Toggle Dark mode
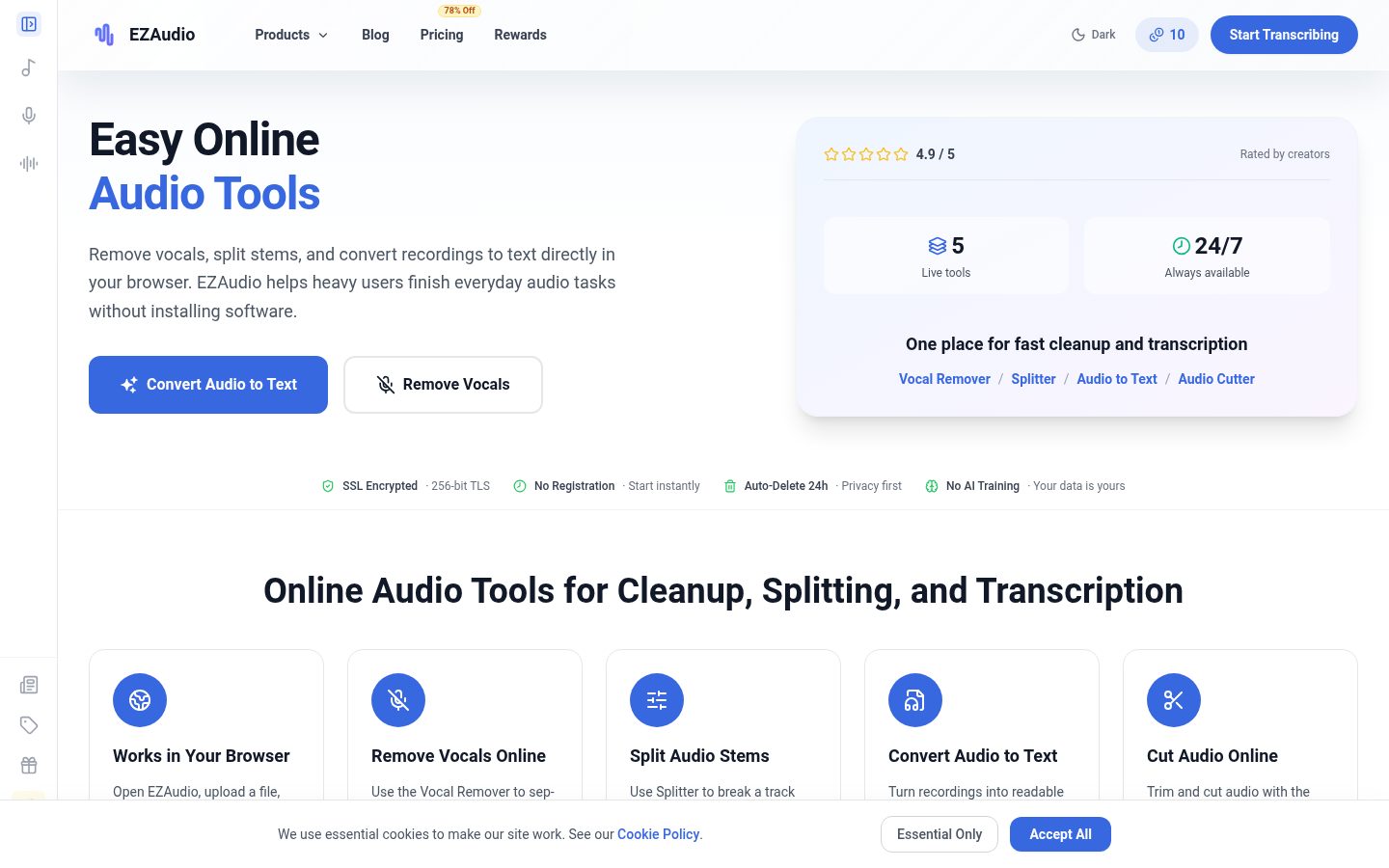This screenshot has height=868, width=1389. (x=1094, y=35)
